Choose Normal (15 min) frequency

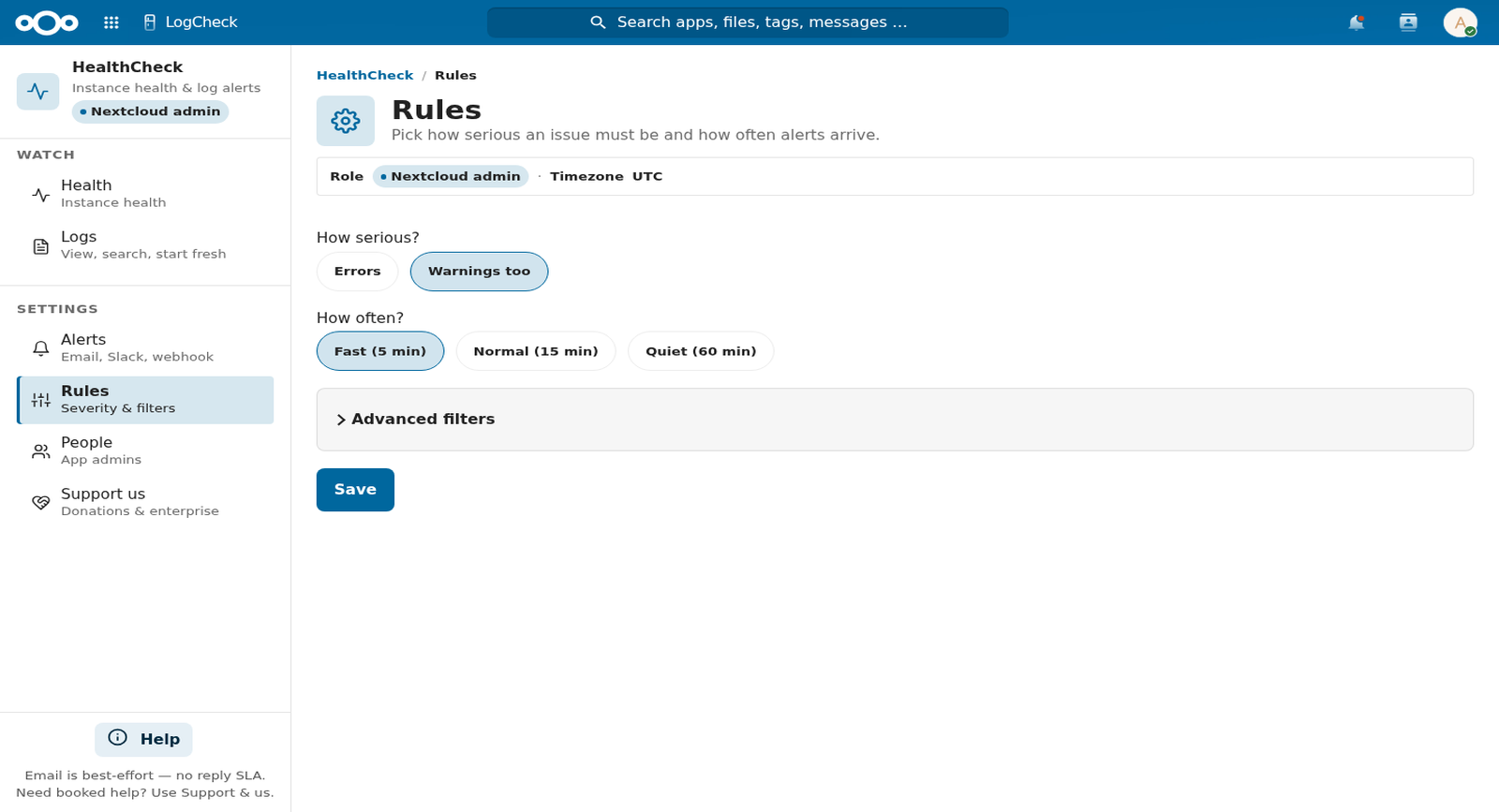(536, 351)
